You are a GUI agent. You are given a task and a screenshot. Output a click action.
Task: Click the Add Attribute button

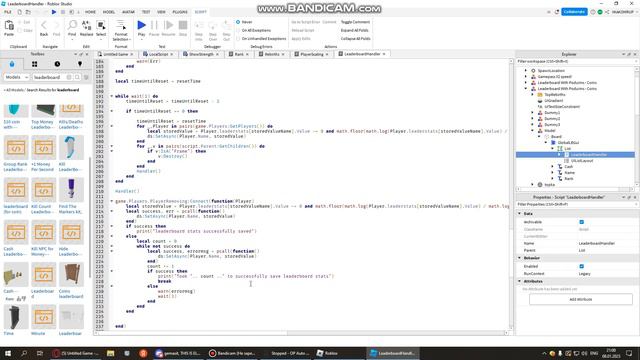pos(580,299)
